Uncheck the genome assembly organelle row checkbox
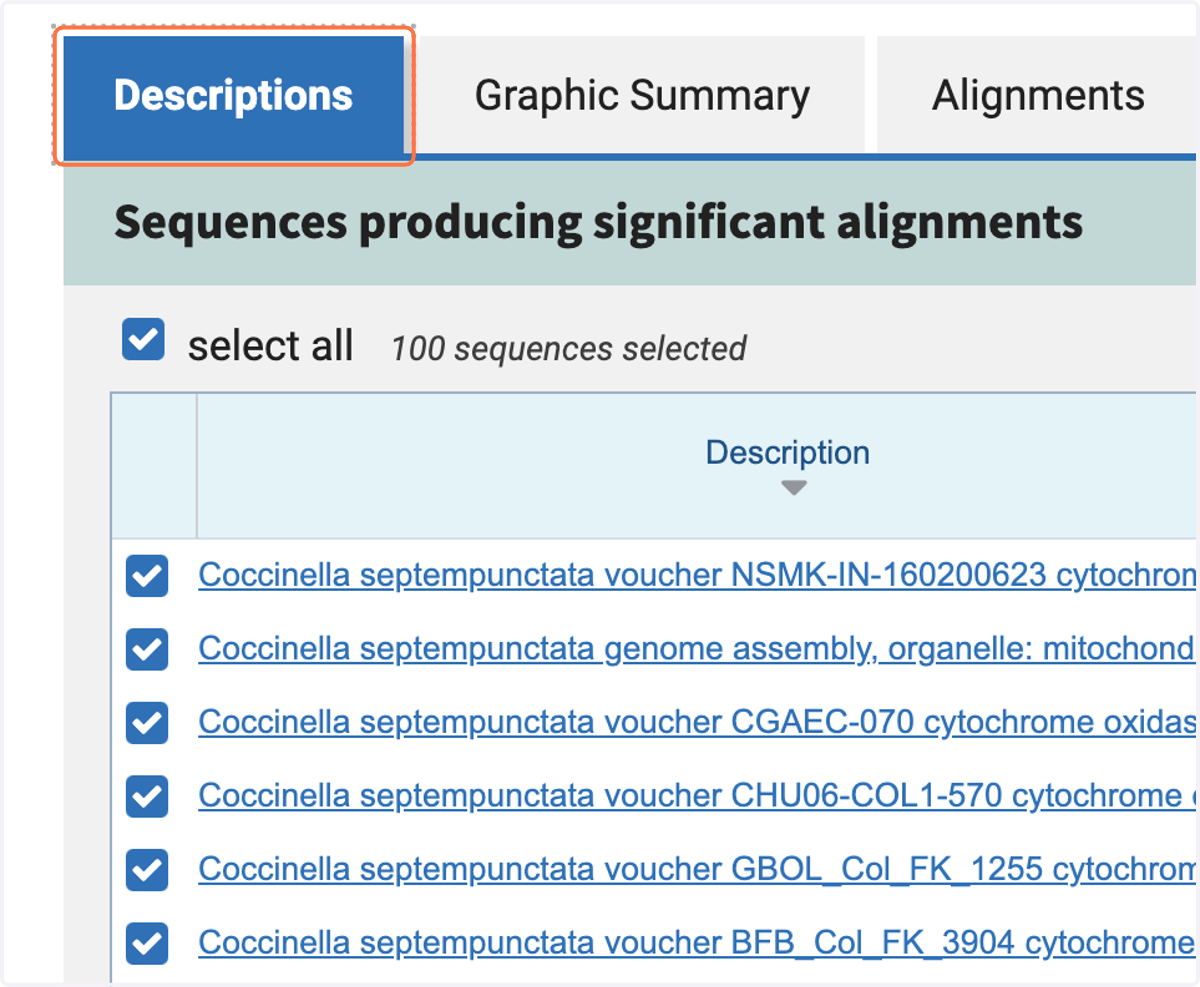This screenshot has width=1200, height=987. 147,650
